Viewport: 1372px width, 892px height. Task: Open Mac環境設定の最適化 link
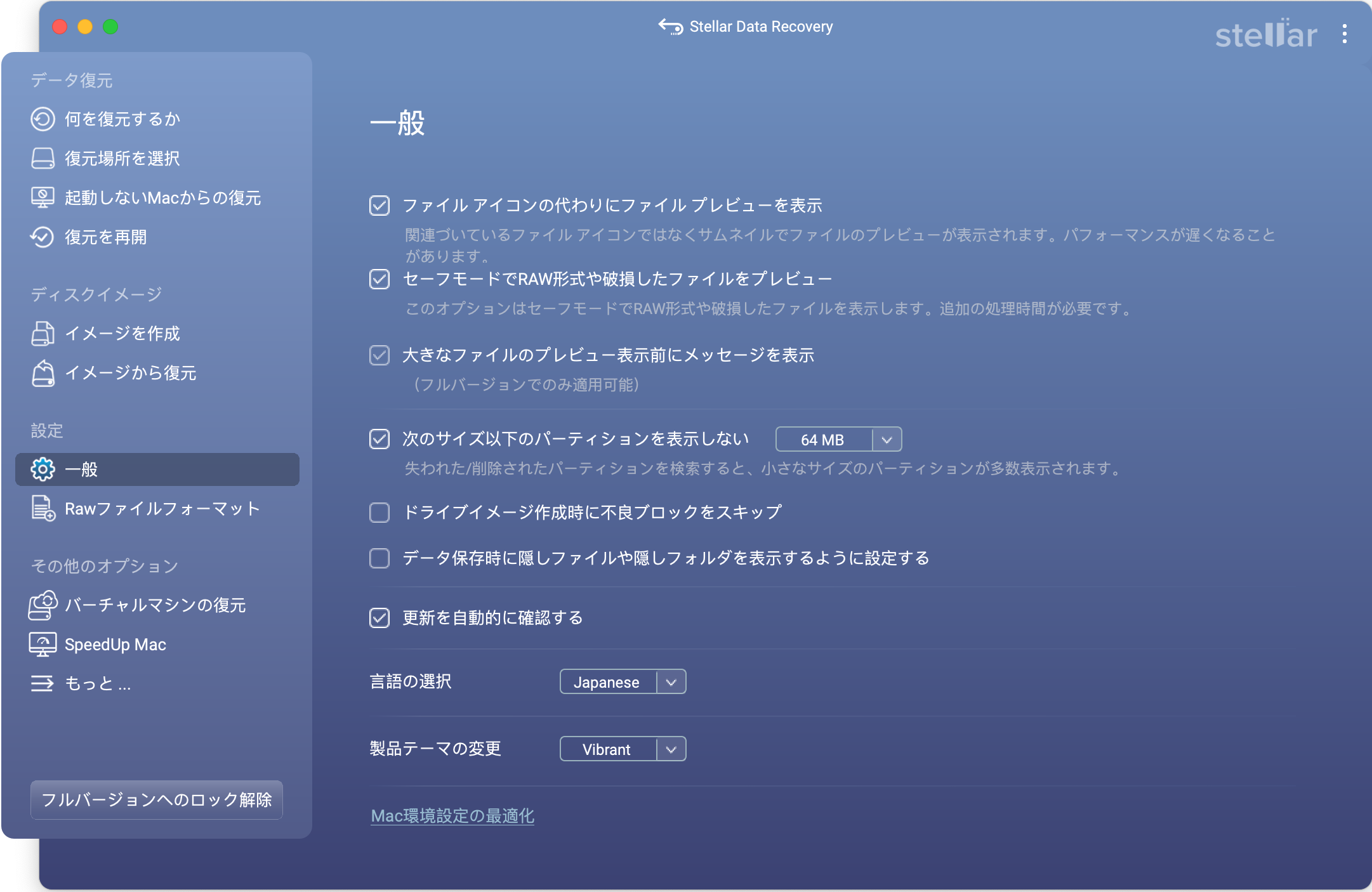[x=452, y=816]
